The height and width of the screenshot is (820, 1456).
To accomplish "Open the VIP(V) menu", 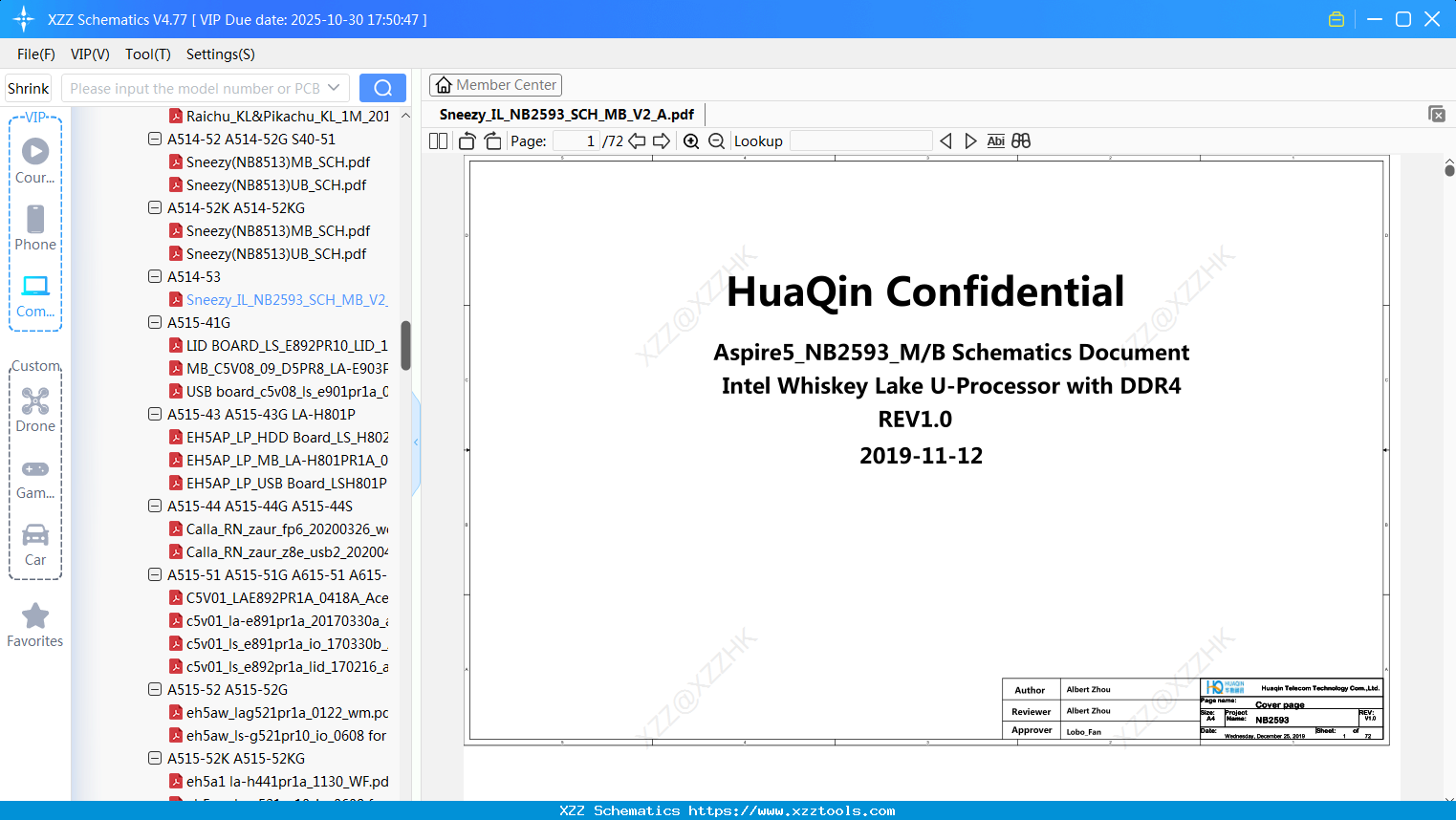I will [x=90, y=54].
